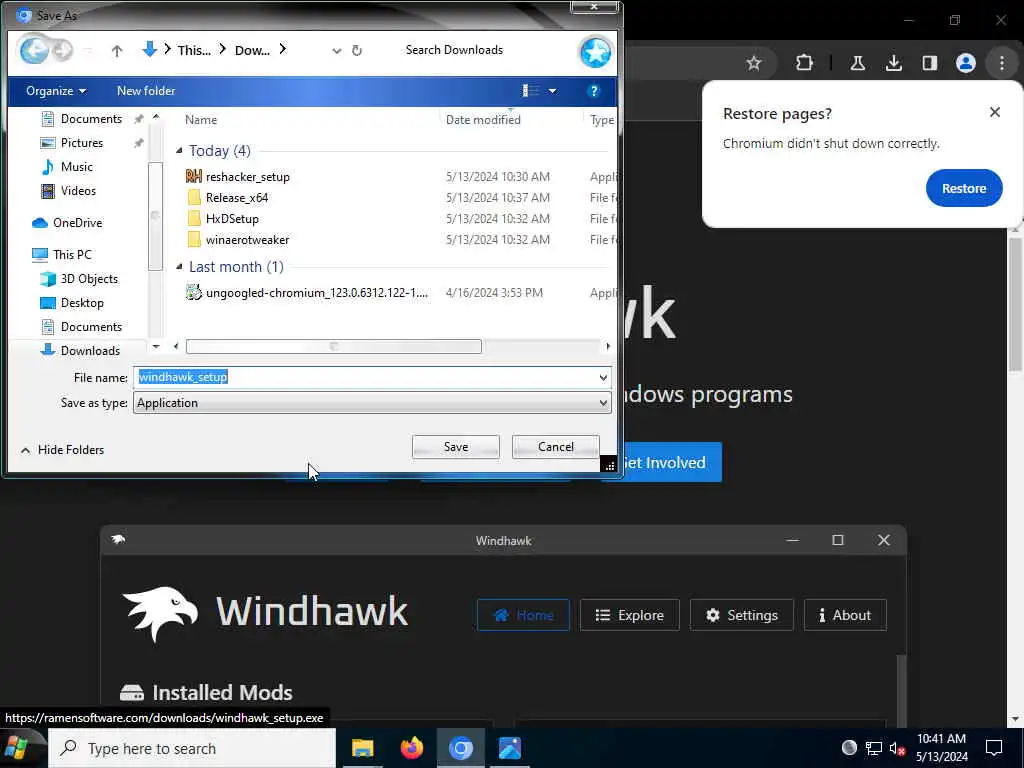This screenshot has height=768, width=1024.
Task: Click Save button
Action: (x=456, y=447)
